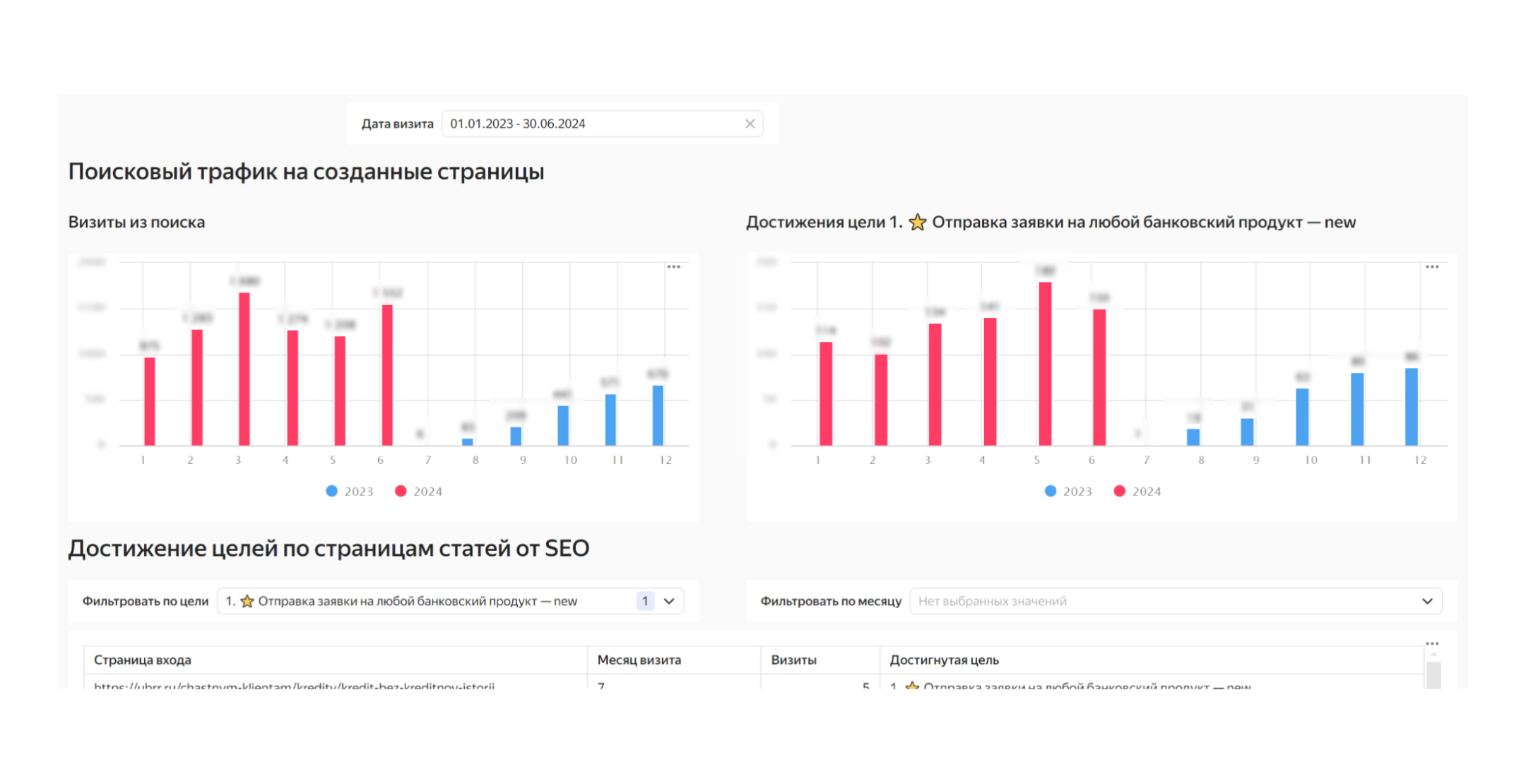Toggle the 2023 legend series in the visits chart
Image resolution: width=1526 pixels, height=784 pixels.
click(x=350, y=491)
